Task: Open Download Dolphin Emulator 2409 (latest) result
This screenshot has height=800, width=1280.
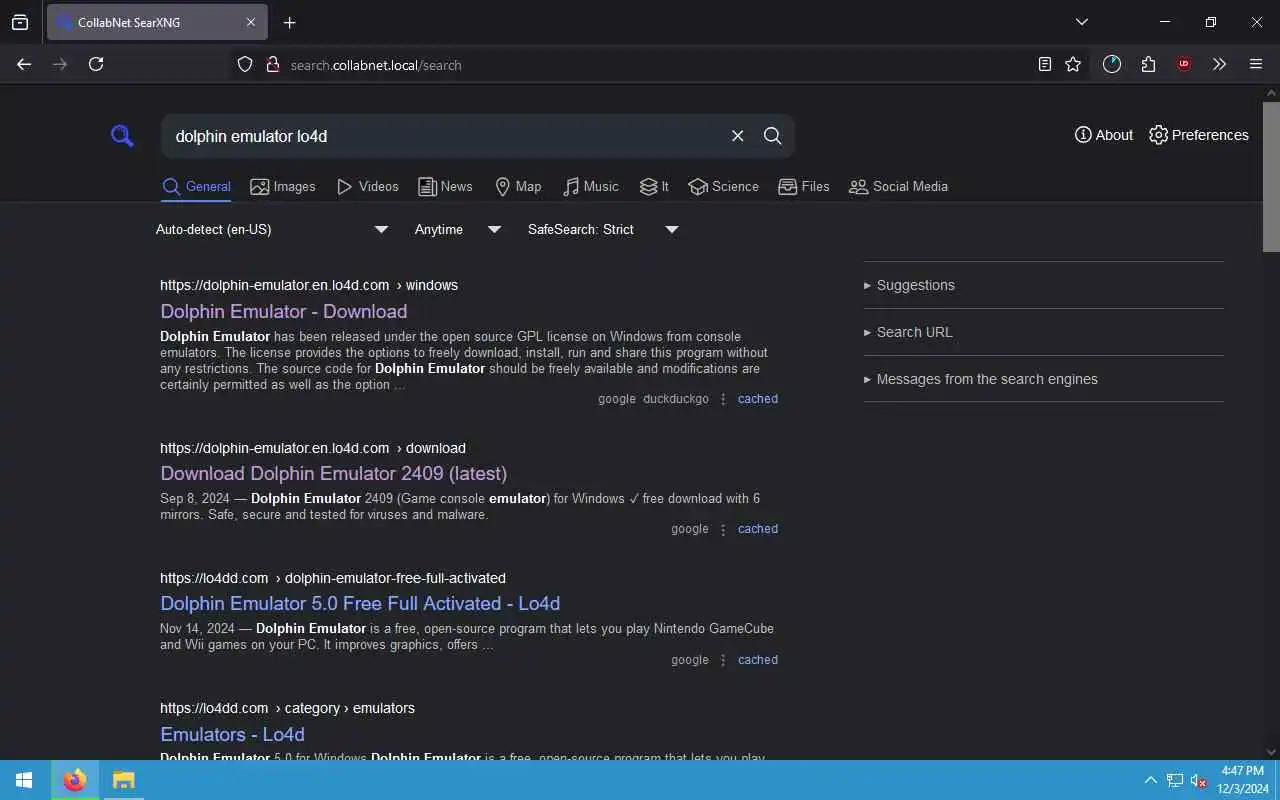Action: (334, 473)
